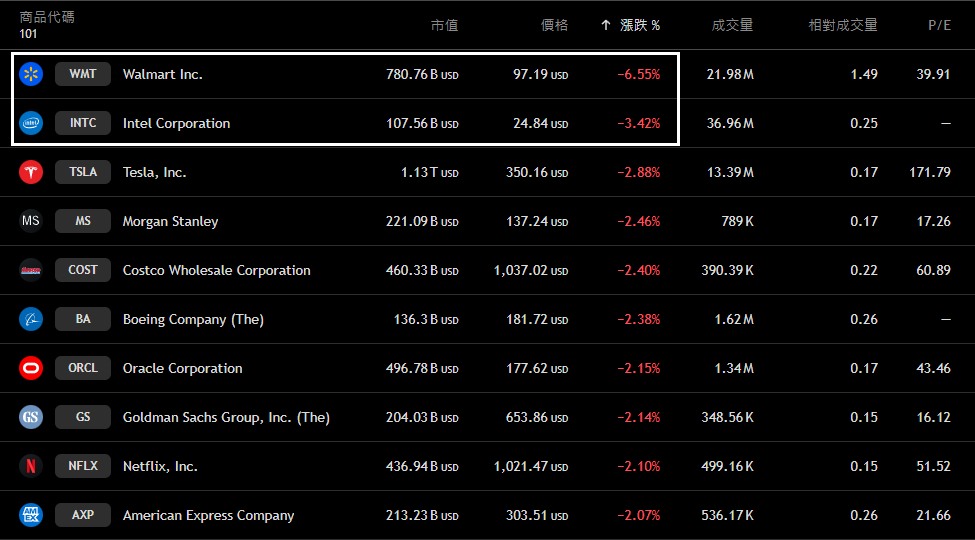Click the 價格 column header
This screenshot has height=540, width=975.
tap(554, 25)
